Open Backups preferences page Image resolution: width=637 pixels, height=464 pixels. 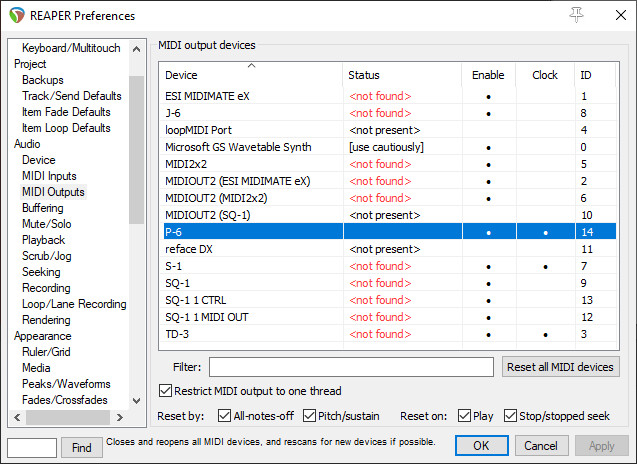click(x=43, y=80)
